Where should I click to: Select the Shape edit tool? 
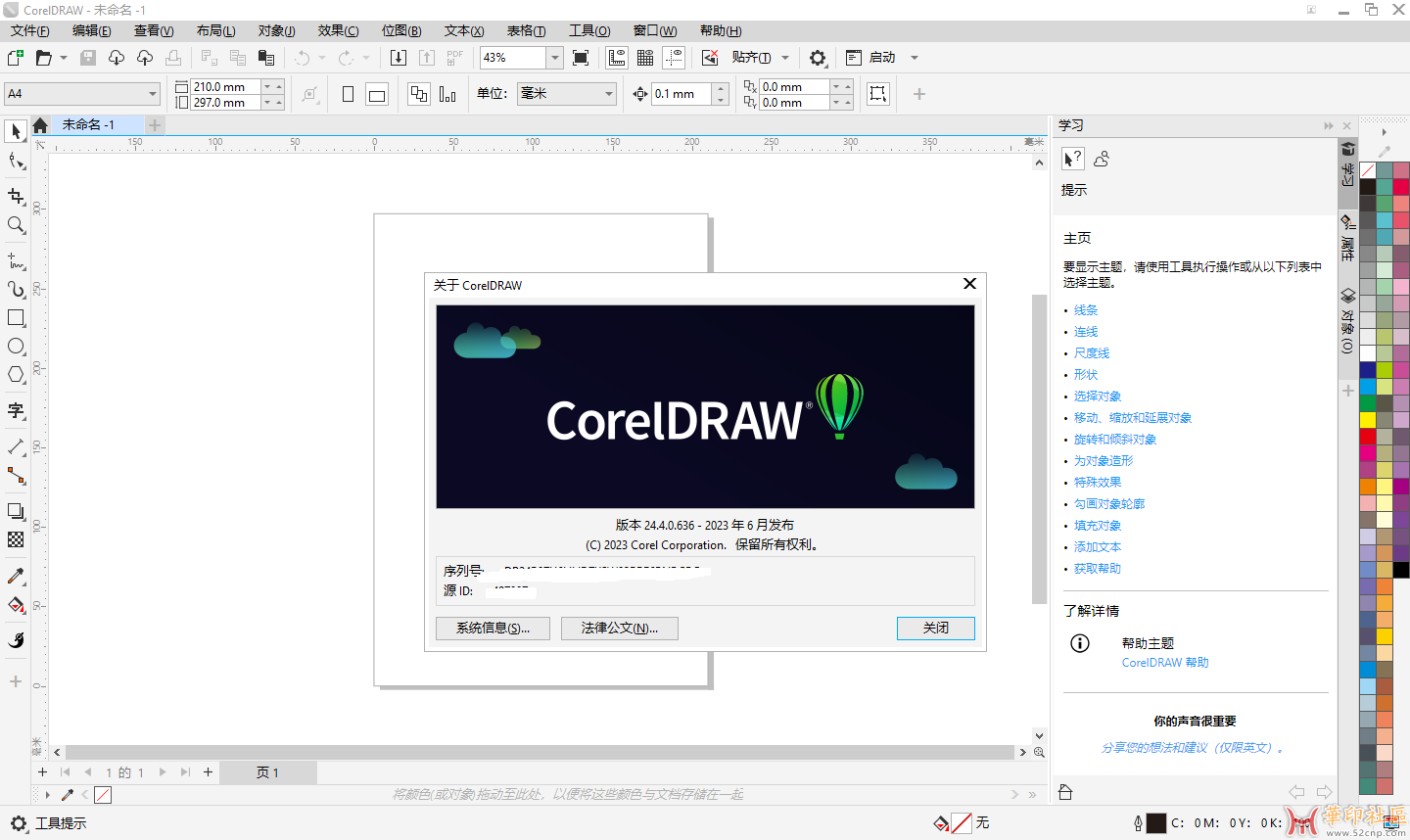tap(16, 161)
